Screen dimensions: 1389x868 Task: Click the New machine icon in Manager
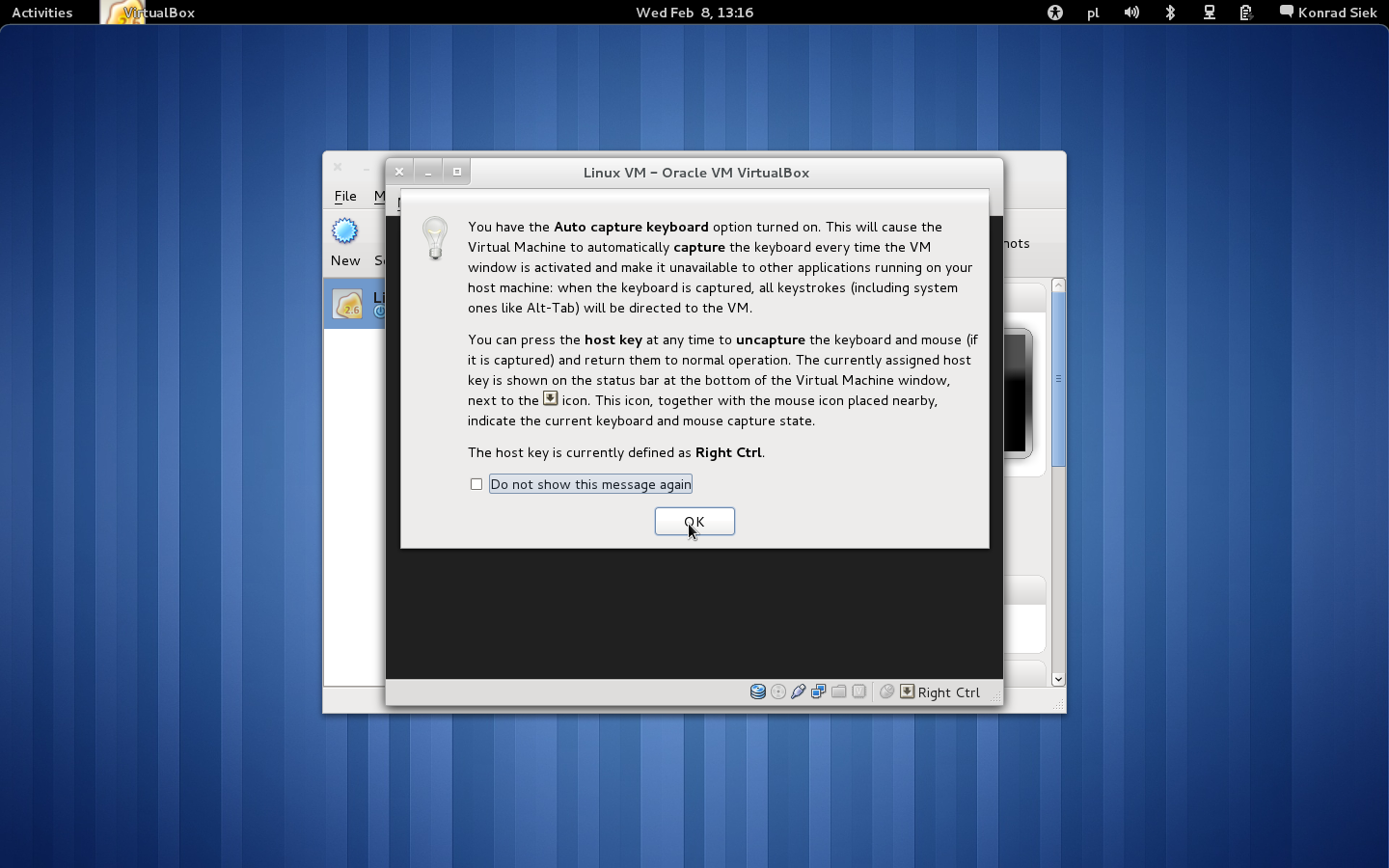[x=345, y=231]
